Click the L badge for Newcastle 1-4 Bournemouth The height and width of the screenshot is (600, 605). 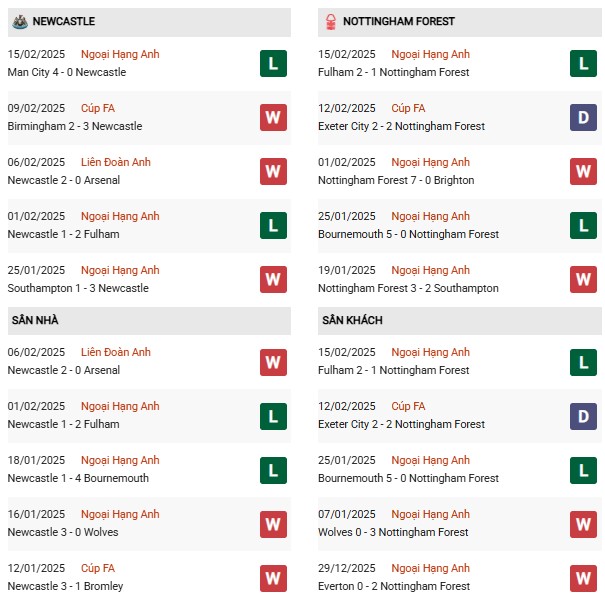point(273,470)
